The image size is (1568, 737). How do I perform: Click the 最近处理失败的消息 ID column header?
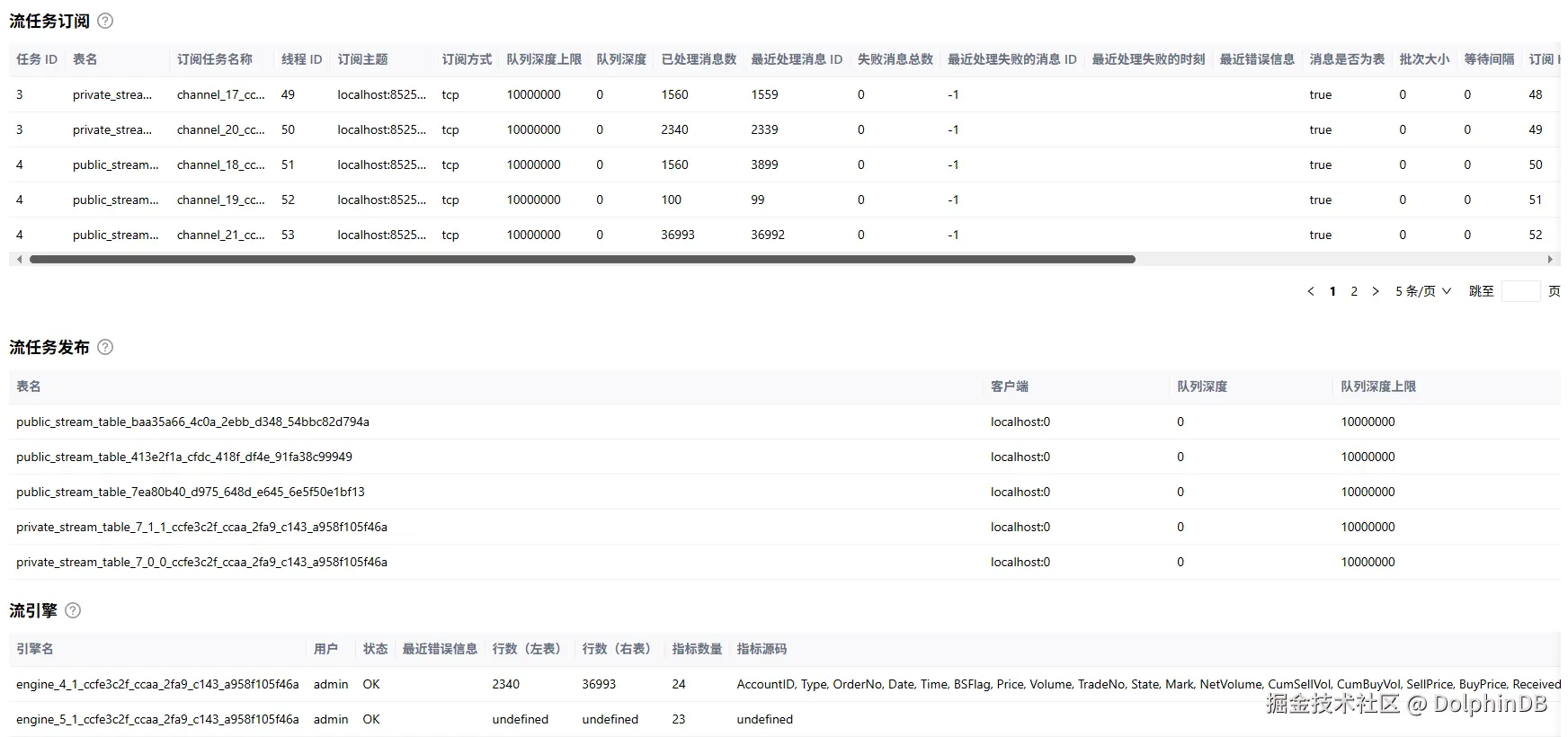tap(1012, 59)
